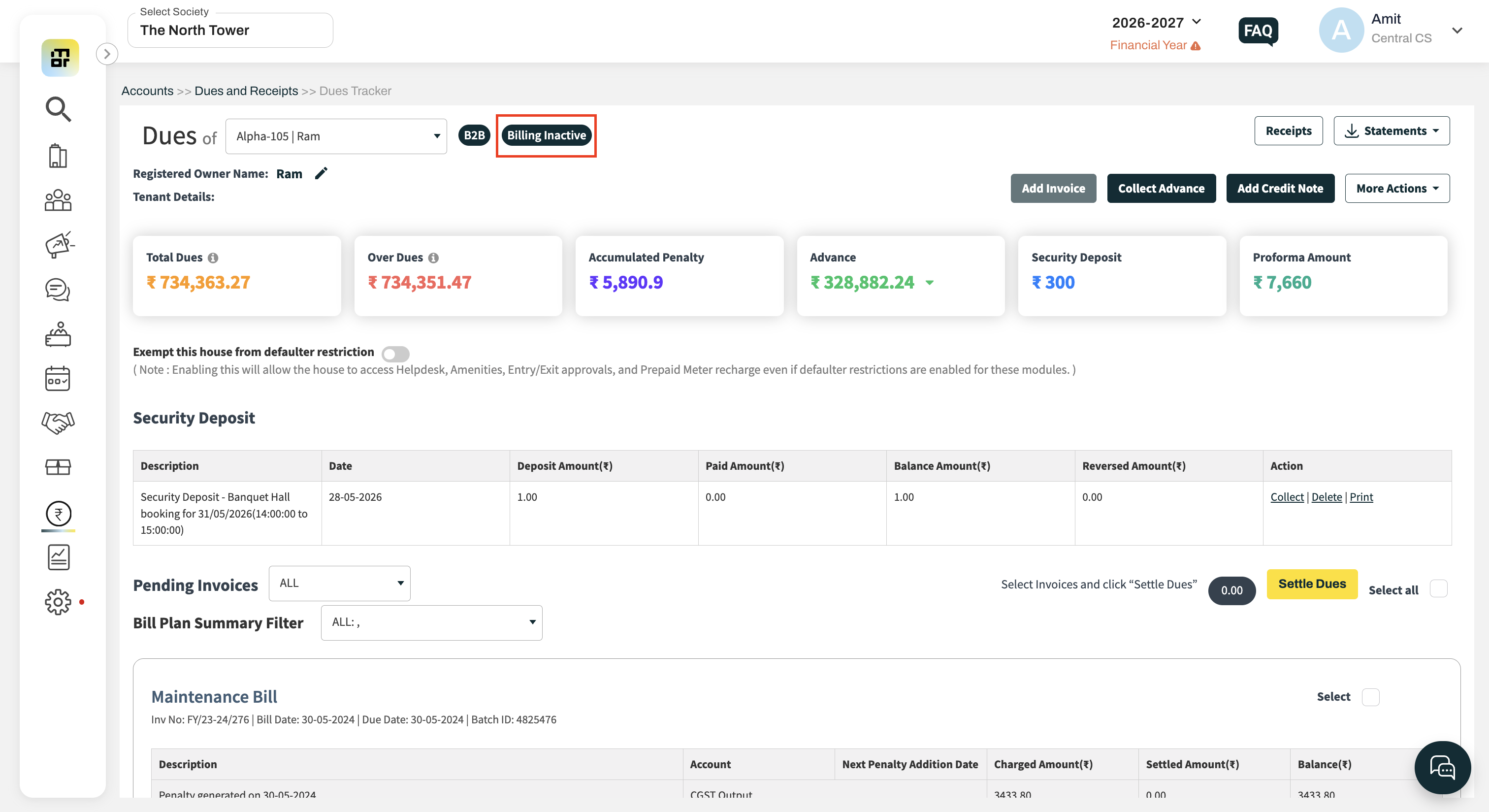Open the chat bubbles icon in sidebar

(58, 290)
